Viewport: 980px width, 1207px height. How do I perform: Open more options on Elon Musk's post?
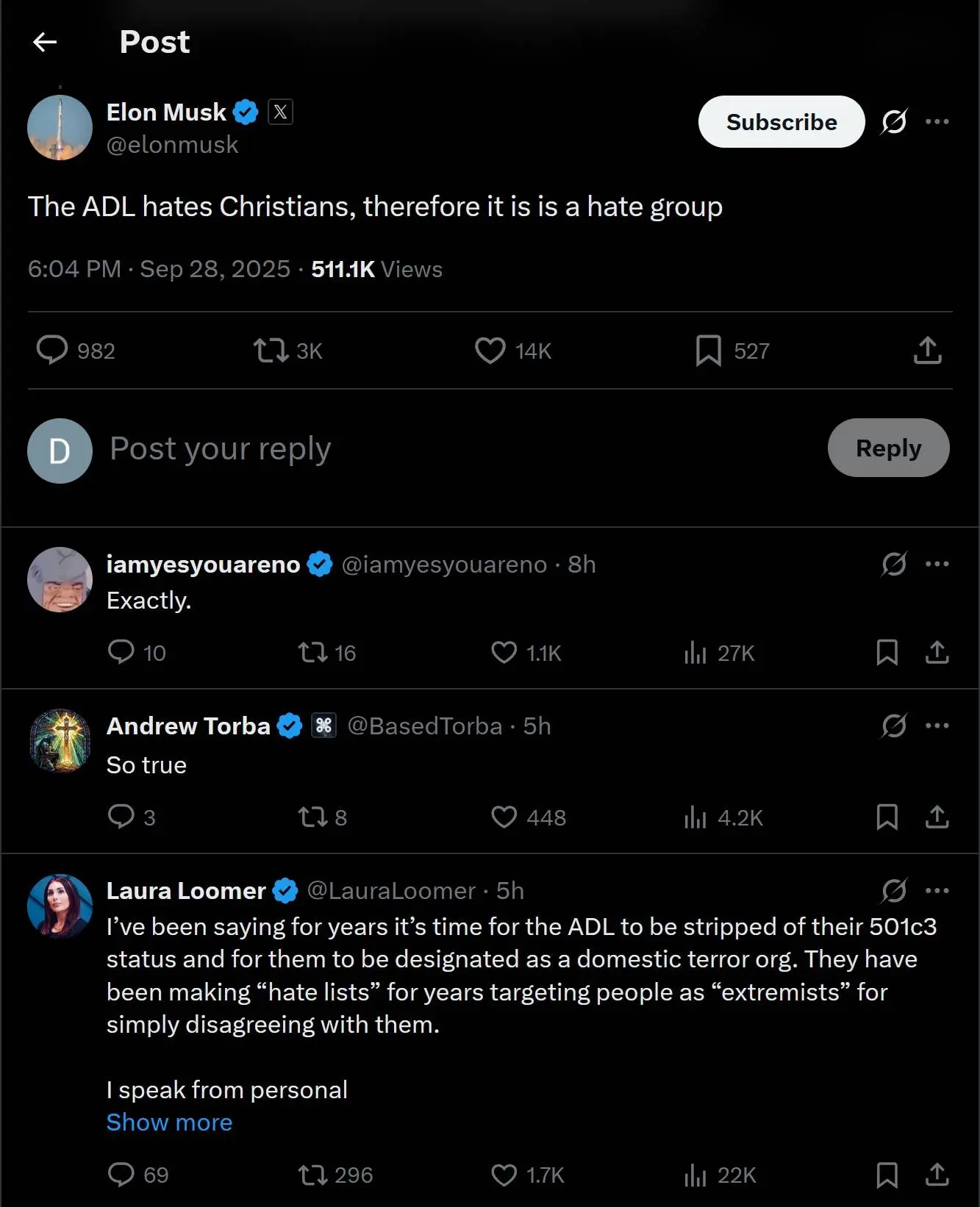pyautogui.click(x=937, y=122)
